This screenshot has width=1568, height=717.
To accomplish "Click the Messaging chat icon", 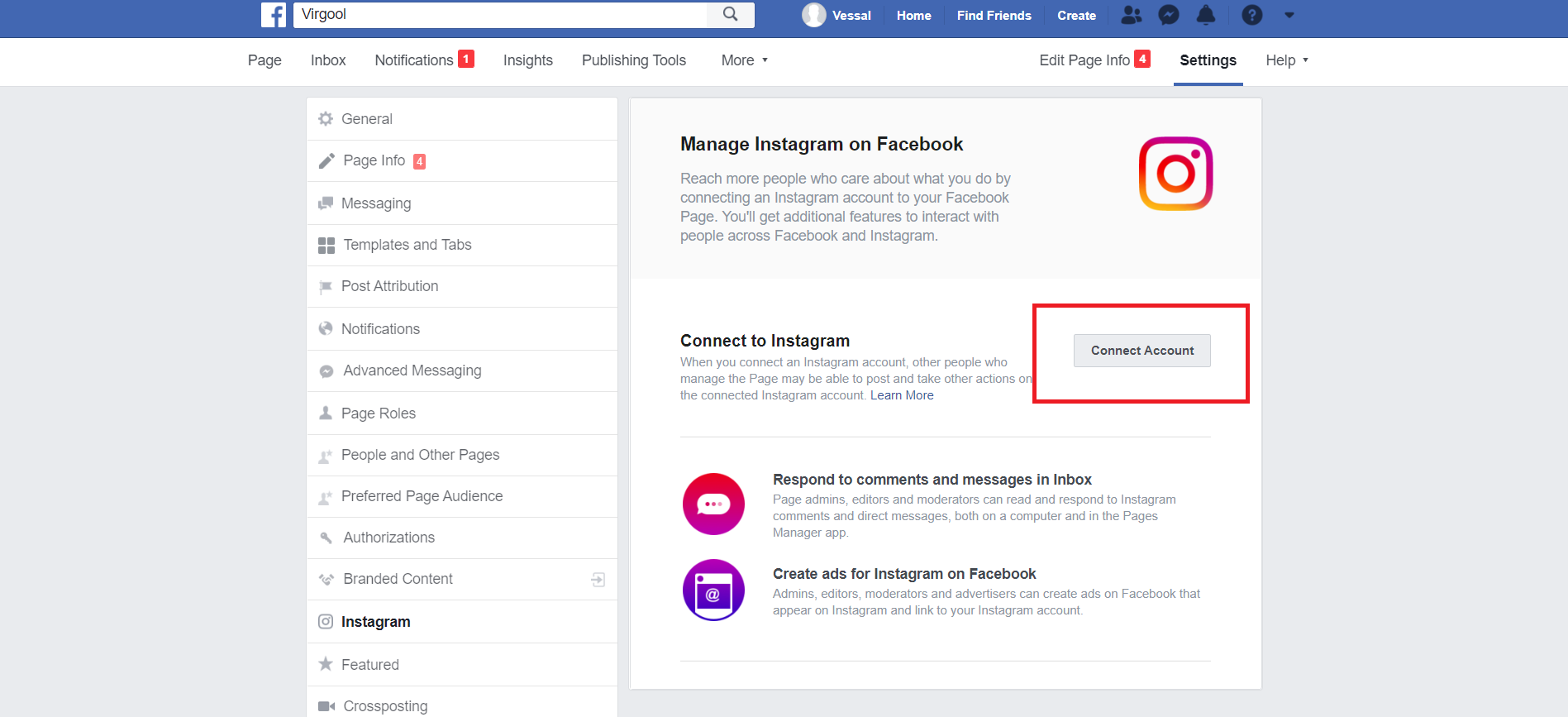I will click(x=326, y=203).
